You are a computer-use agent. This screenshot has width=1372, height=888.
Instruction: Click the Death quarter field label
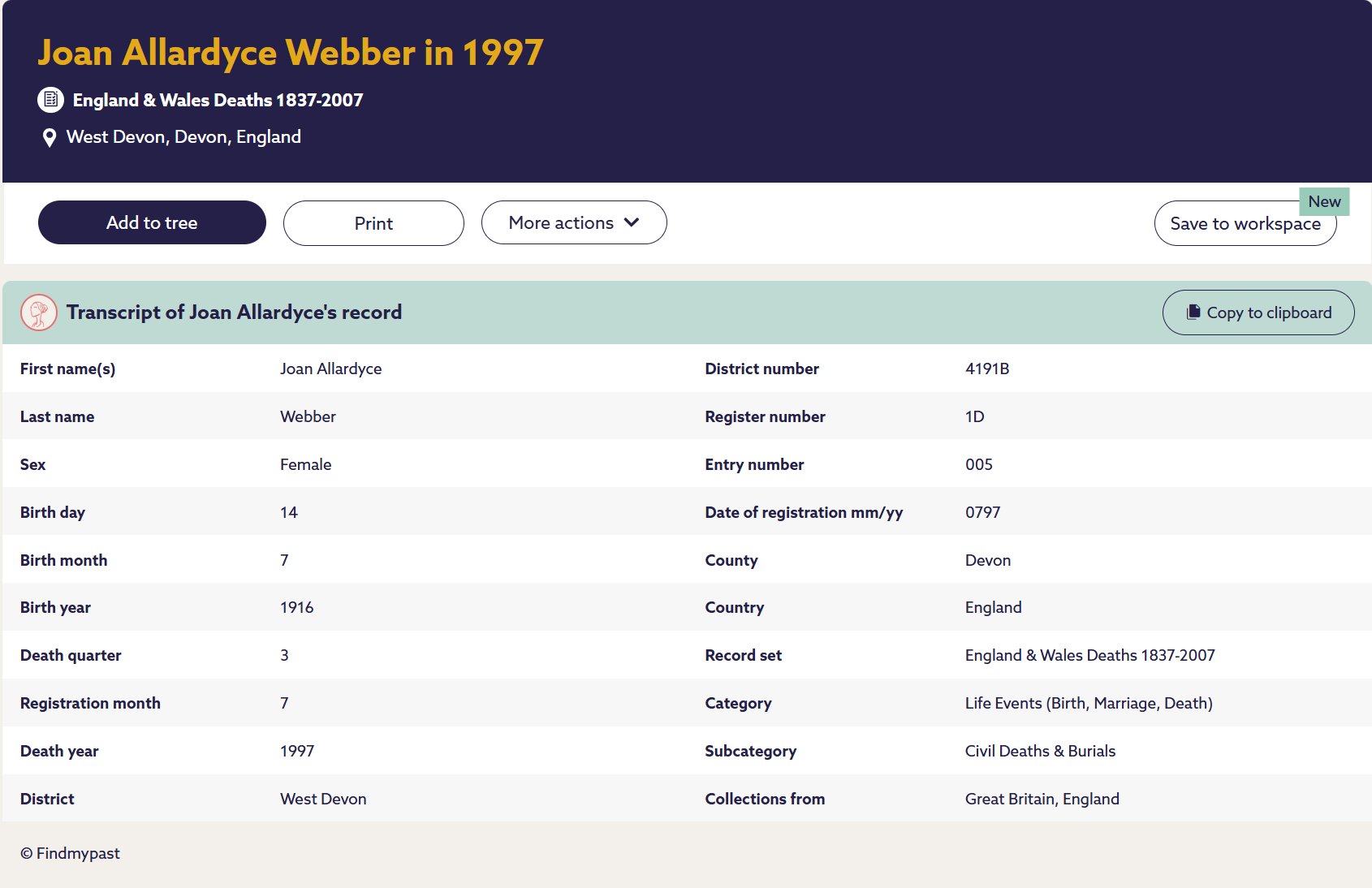(71, 655)
